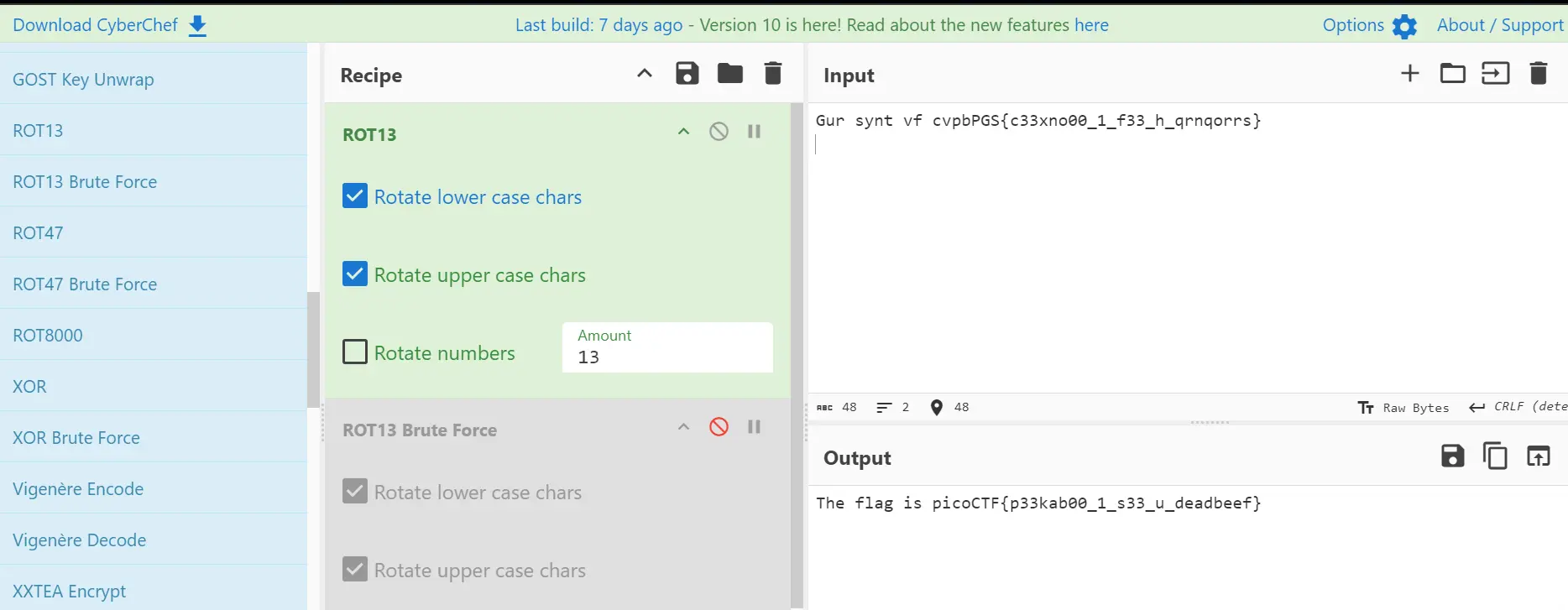This screenshot has height=610, width=1568.
Task: Select ROT47 operation
Action: pyautogui.click(x=154, y=232)
